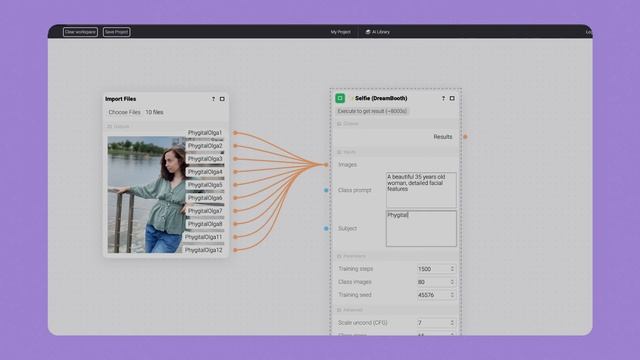Select the PhygitalOlga4 output label
The image size is (640, 360).
[205, 172]
